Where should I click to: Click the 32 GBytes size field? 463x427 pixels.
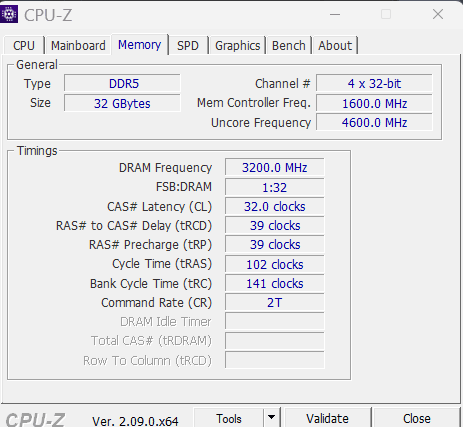122,103
